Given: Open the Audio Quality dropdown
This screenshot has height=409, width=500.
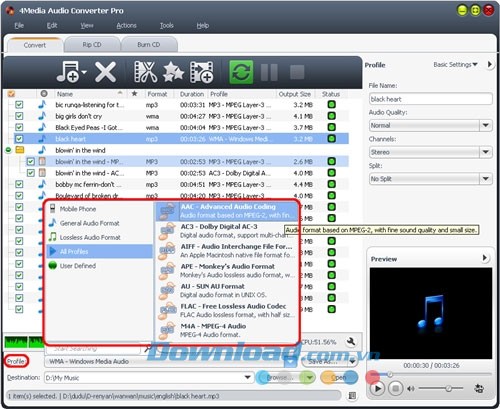Looking at the screenshot, I should 485,126.
